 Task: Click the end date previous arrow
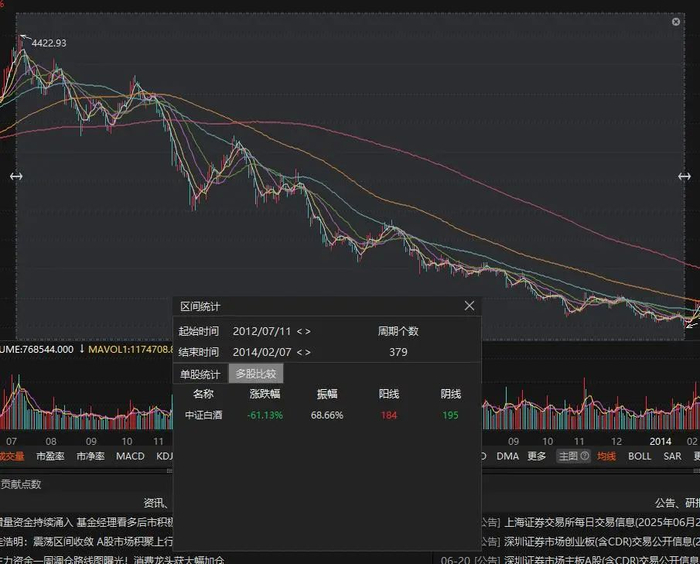pyautogui.click(x=298, y=352)
